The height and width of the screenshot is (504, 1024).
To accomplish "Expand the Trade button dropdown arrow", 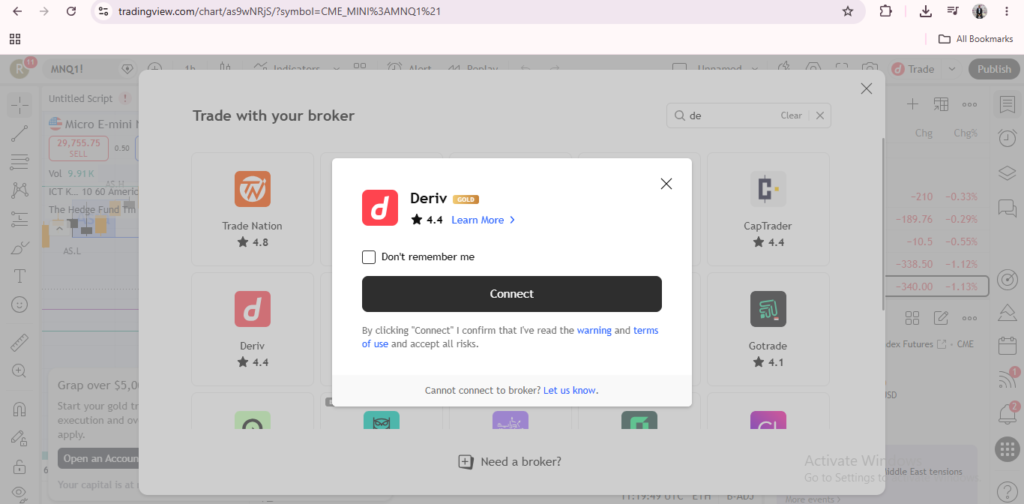I will 952,69.
